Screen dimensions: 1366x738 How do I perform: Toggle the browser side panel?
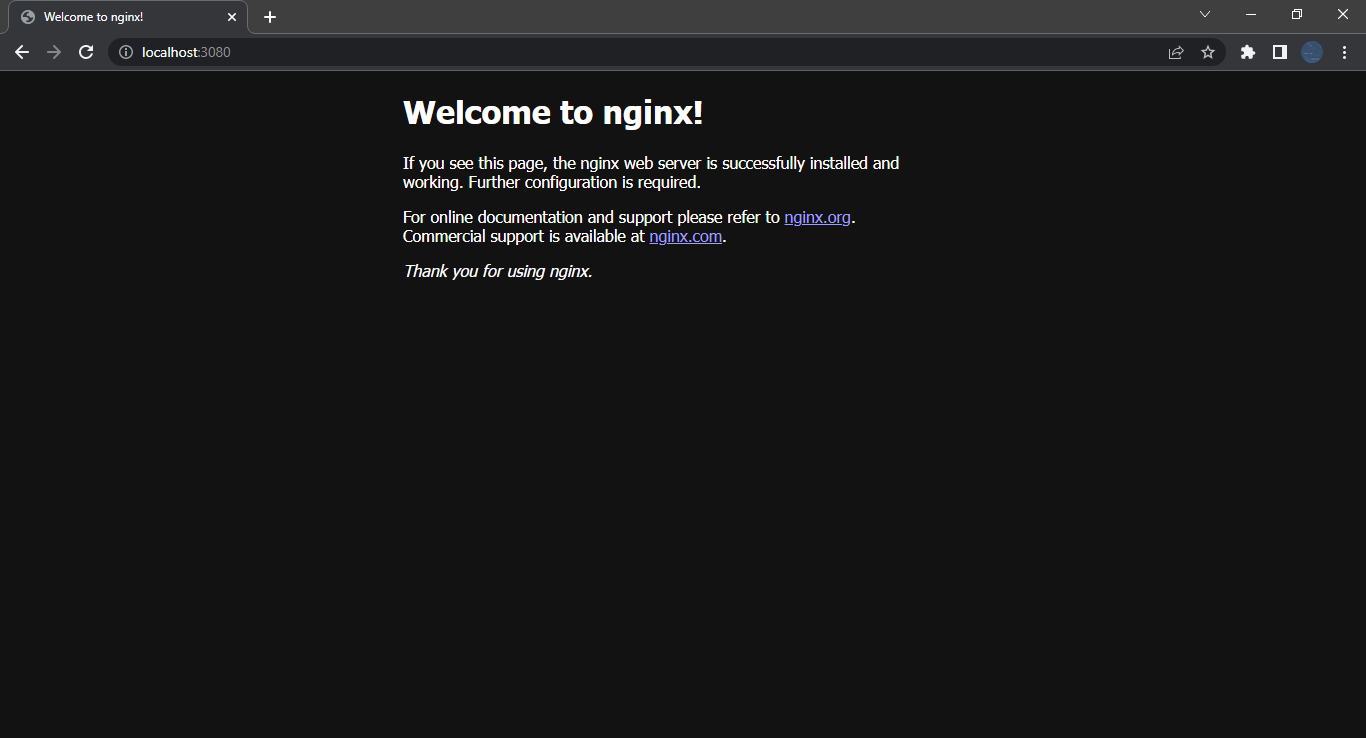click(1279, 52)
